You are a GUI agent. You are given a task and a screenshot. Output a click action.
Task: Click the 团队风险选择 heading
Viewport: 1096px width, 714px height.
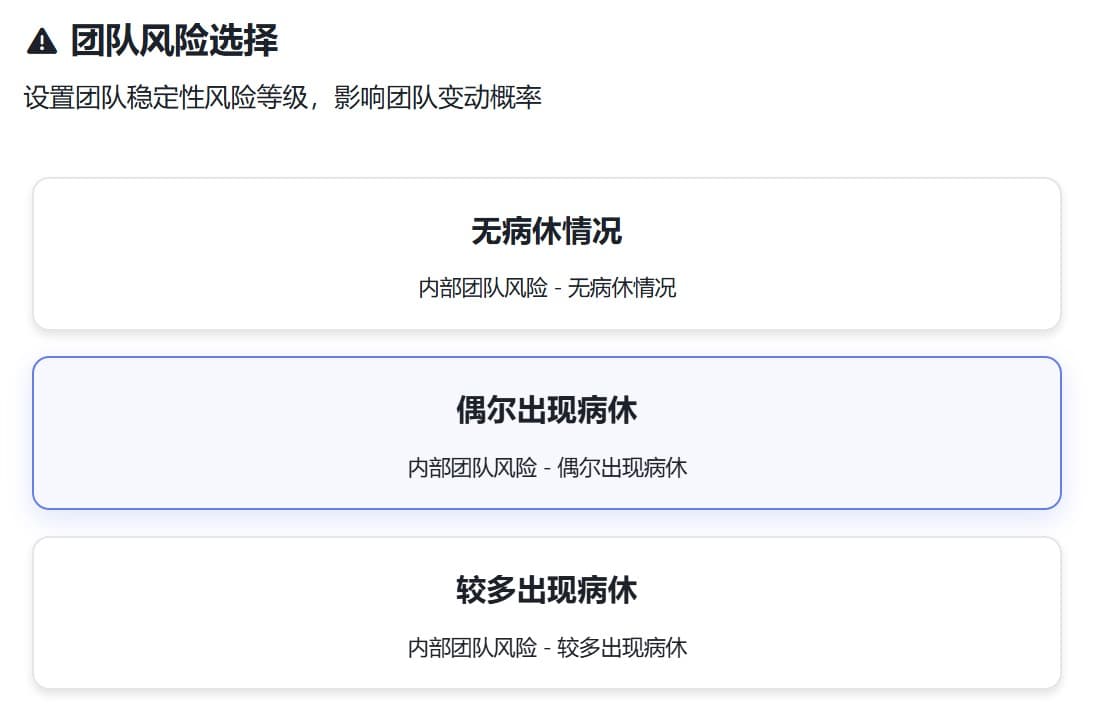pyautogui.click(x=177, y=42)
